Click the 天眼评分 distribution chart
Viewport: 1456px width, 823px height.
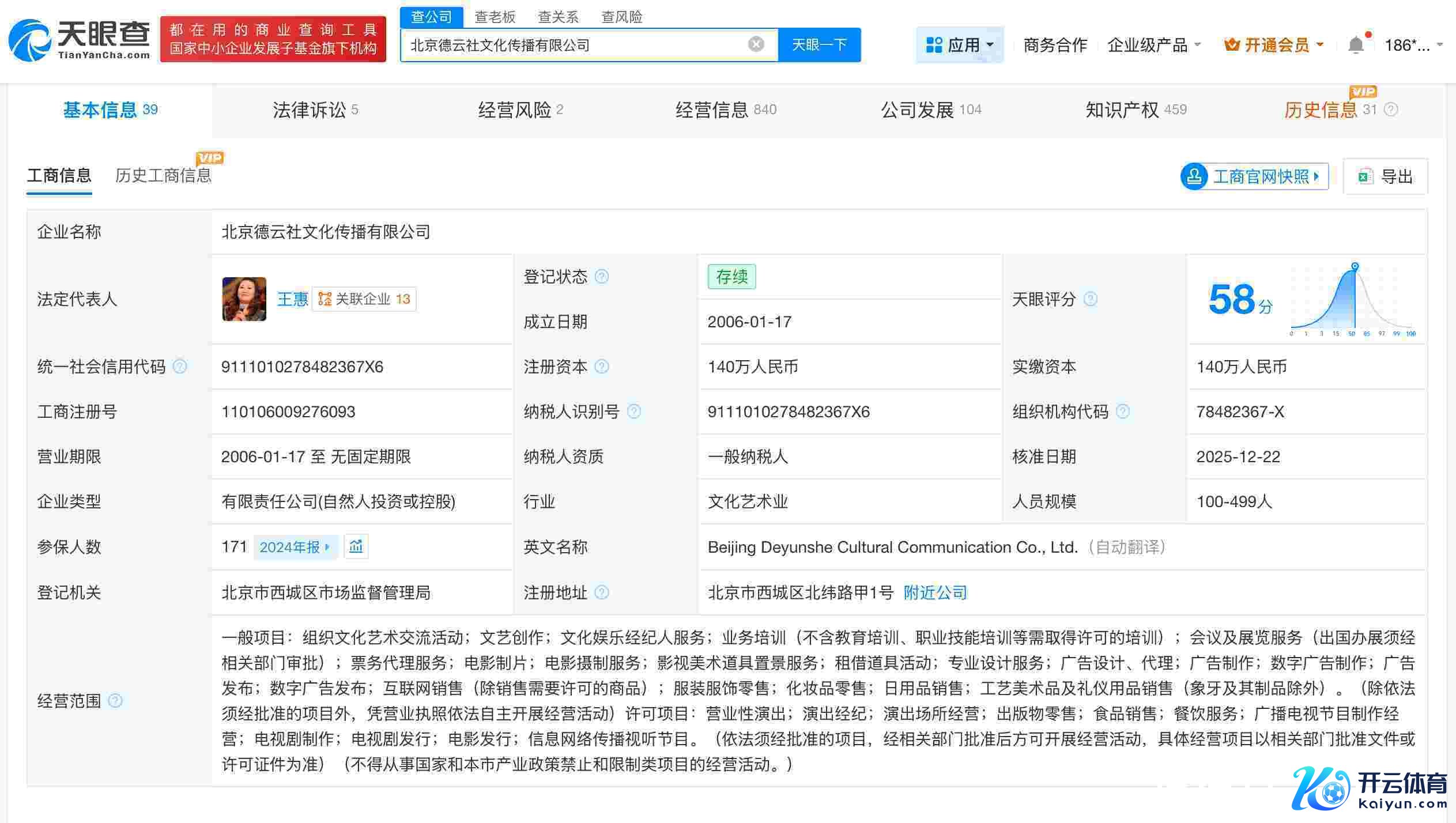pos(1352,301)
